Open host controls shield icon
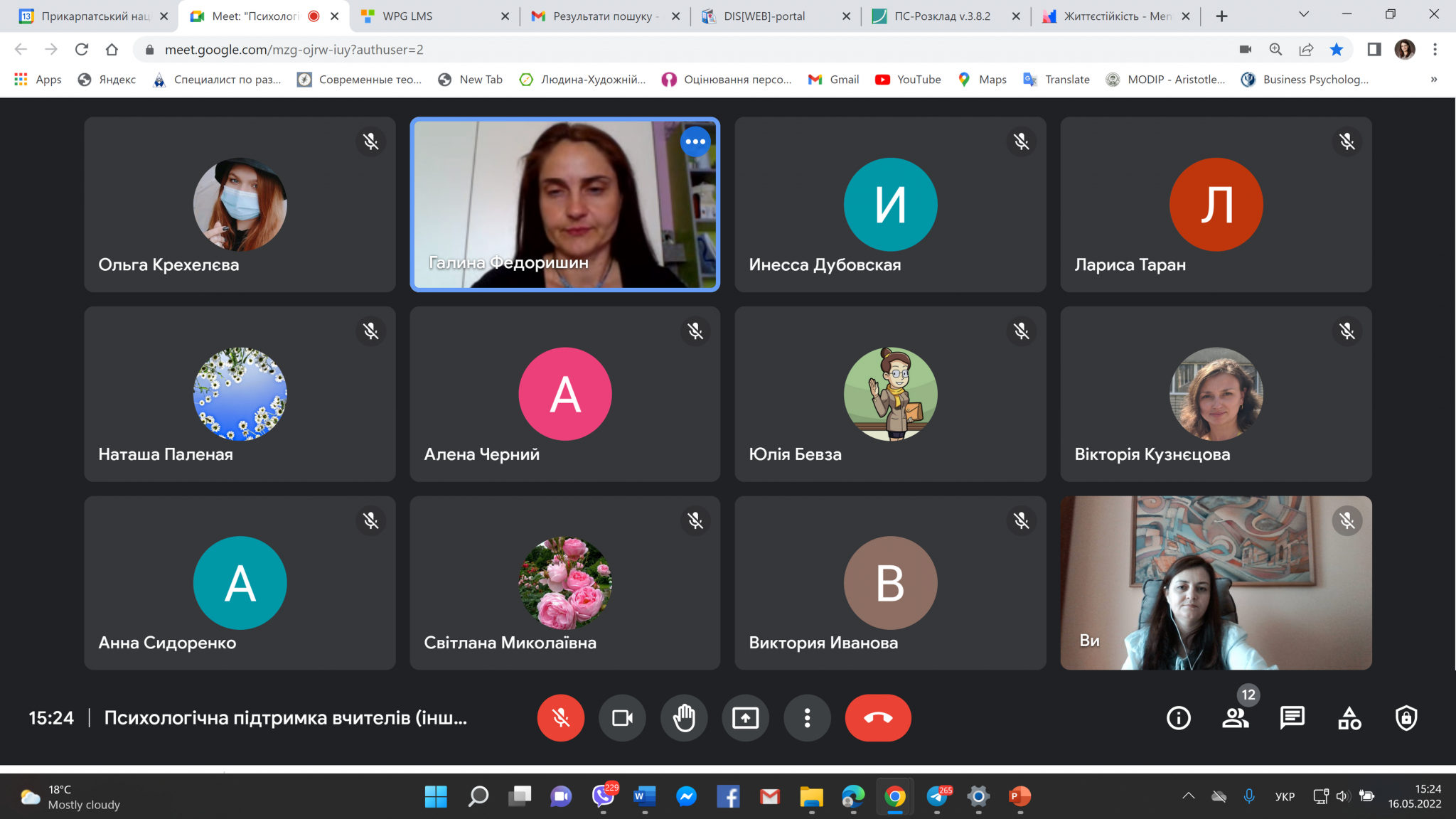This screenshot has height=819, width=1456. tap(1406, 718)
